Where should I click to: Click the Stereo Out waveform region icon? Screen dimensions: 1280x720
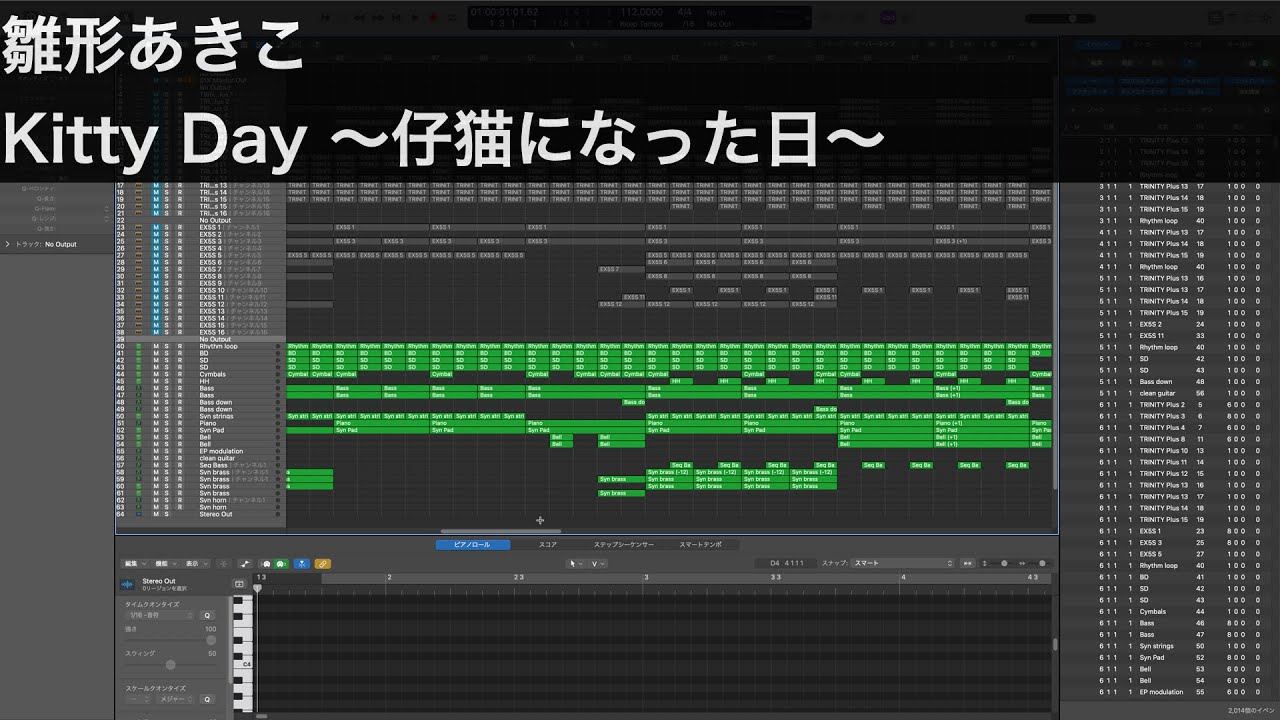[x=128, y=584]
